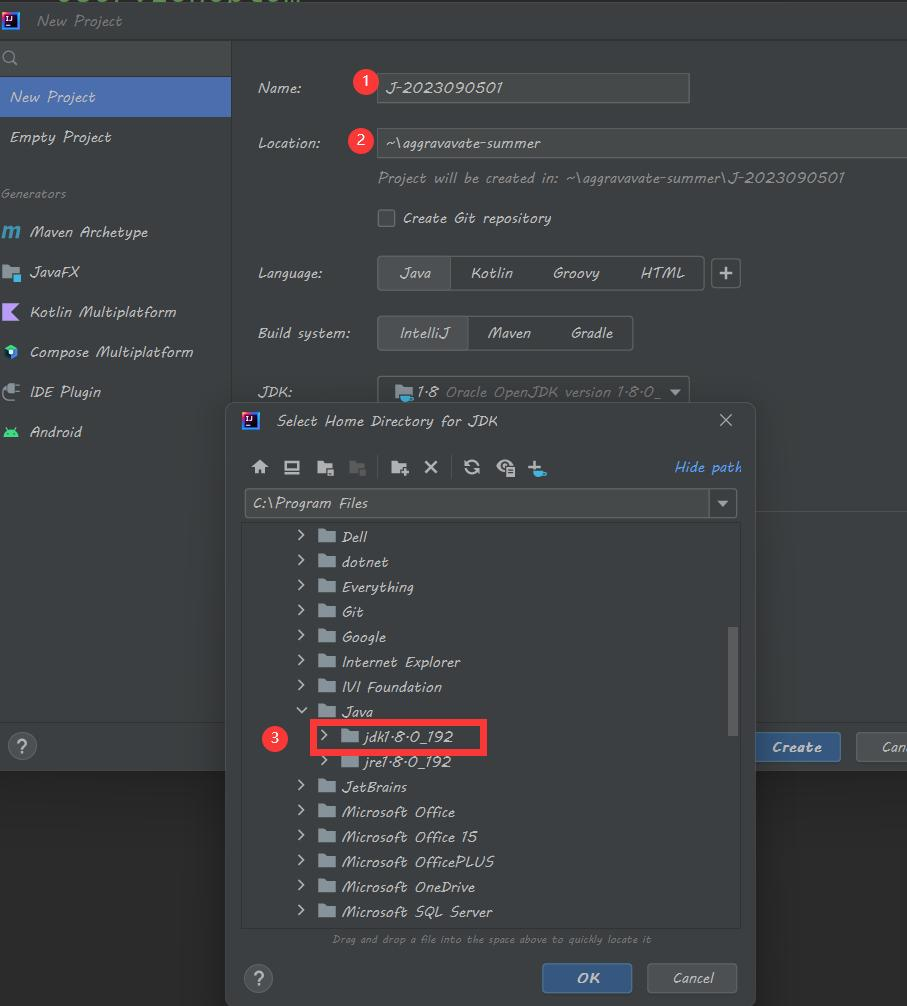Click the Location input field
Screen dimensions: 907x1006
(x=642, y=143)
